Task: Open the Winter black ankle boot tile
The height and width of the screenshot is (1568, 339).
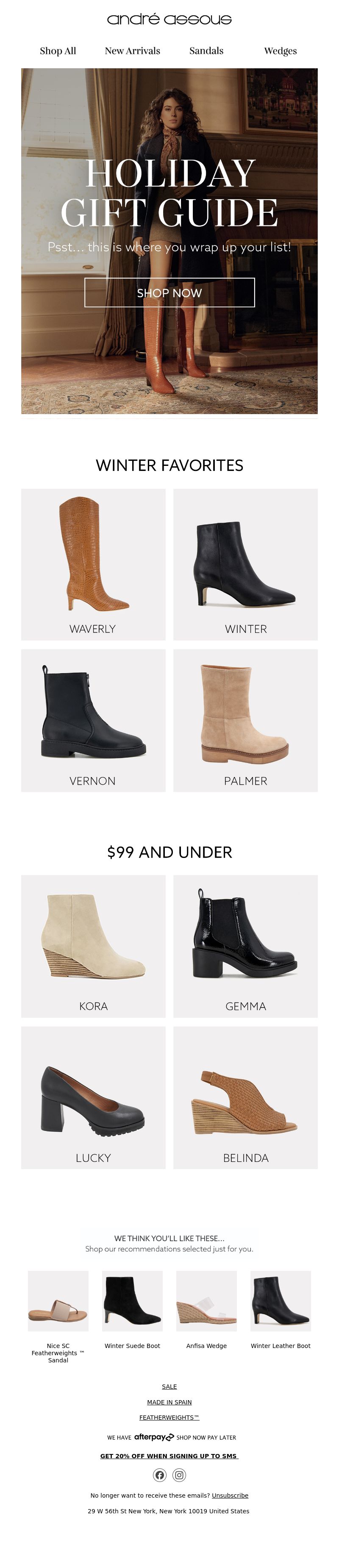Action: pyautogui.click(x=245, y=564)
